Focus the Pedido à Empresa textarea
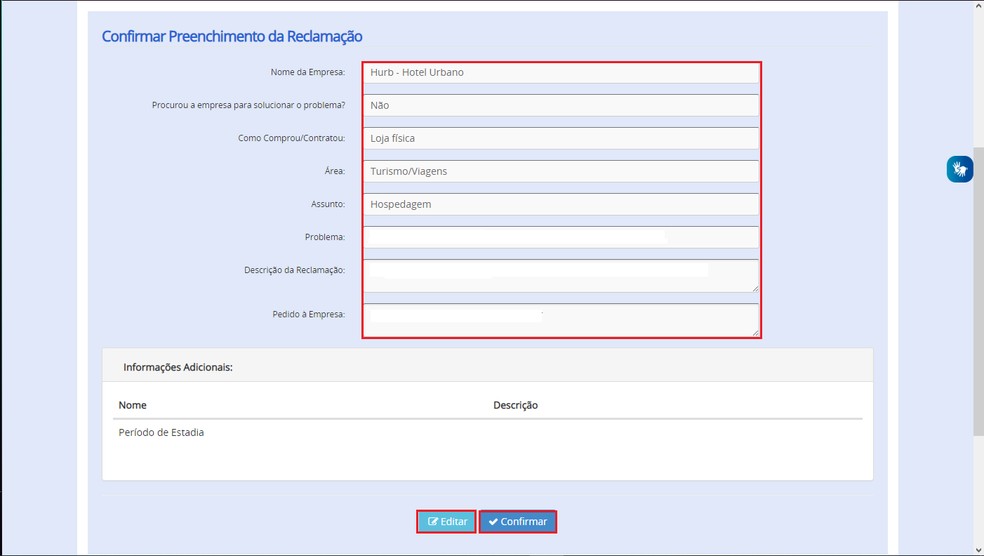984x556 pixels. [x=561, y=320]
